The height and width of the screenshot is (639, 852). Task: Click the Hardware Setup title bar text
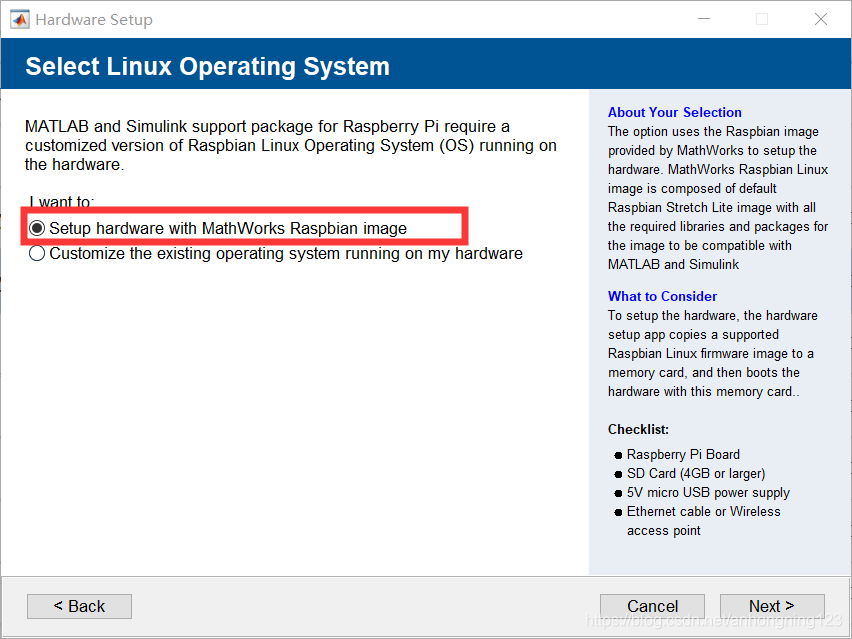click(94, 19)
